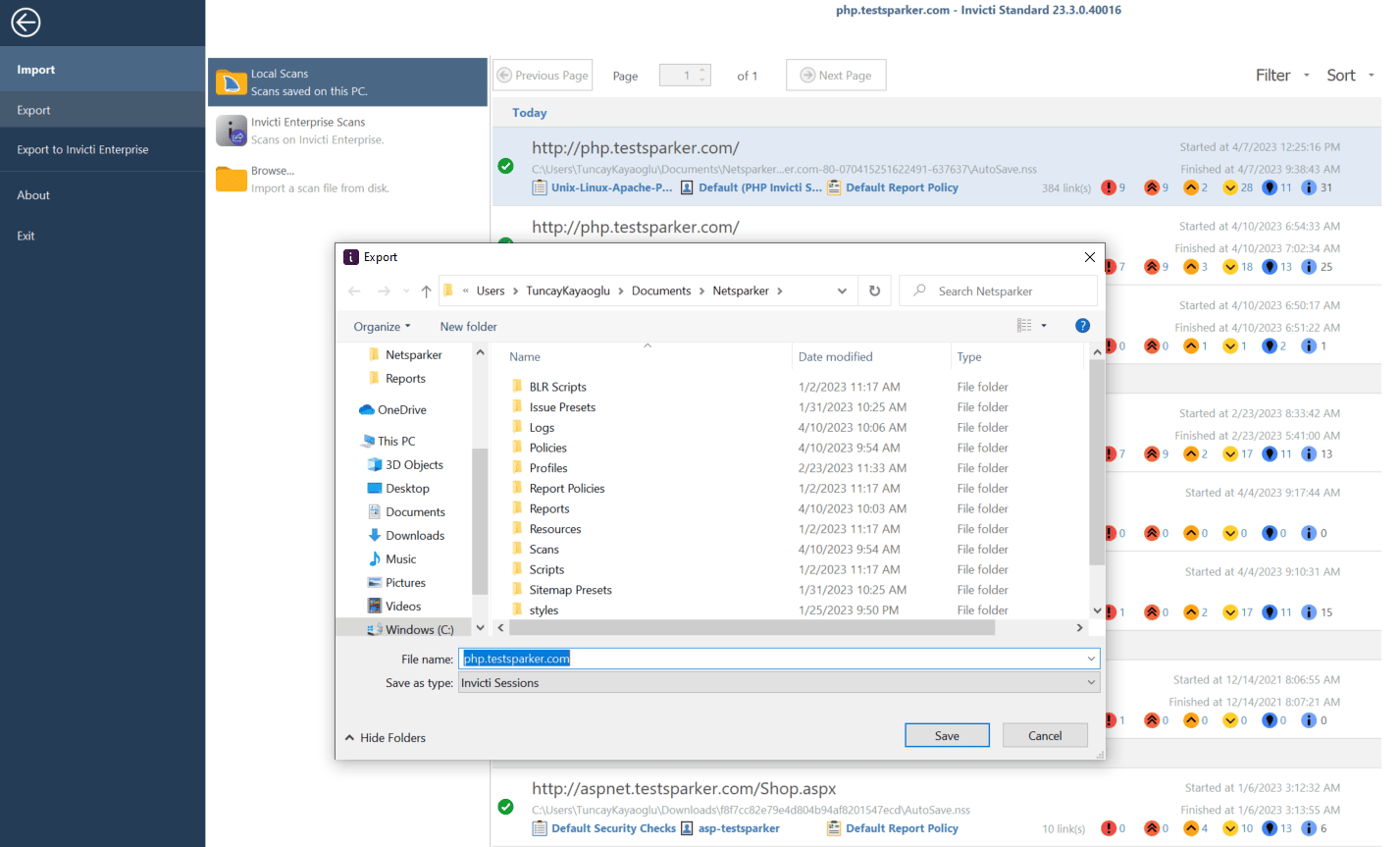Click the Save button
1400x847 pixels.
(946, 735)
